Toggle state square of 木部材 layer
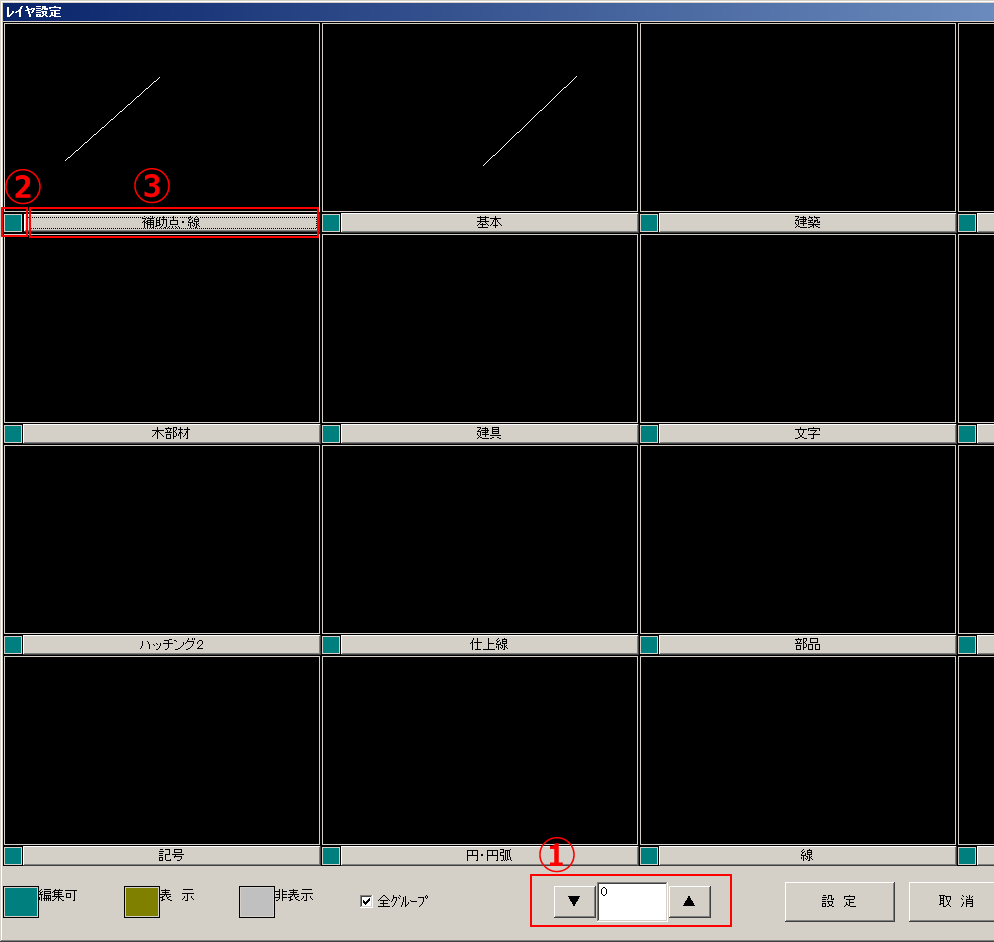Image resolution: width=994 pixels, height=942 pixels. point(13,434)
